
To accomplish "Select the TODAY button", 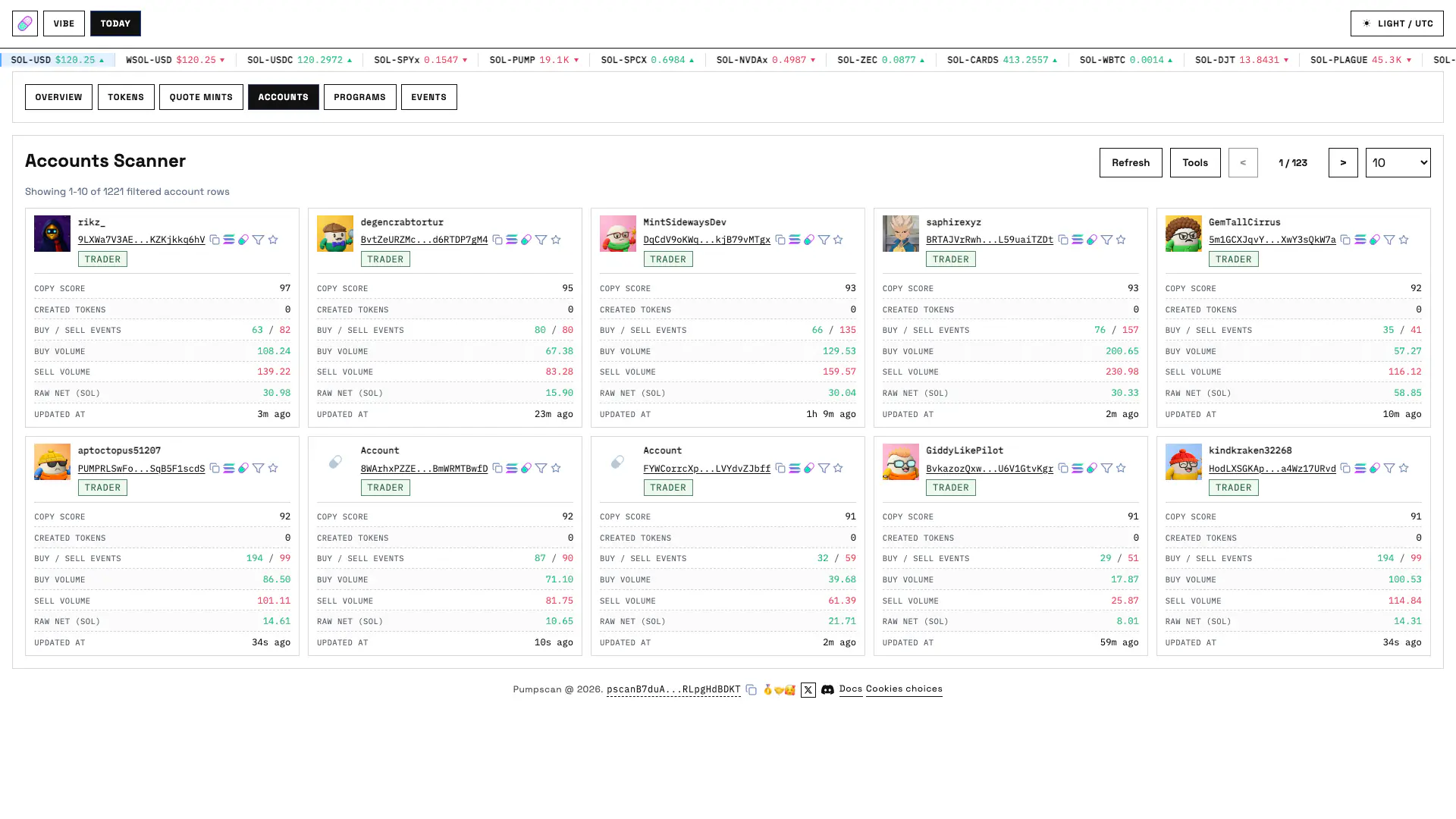I will pos(115,24).
